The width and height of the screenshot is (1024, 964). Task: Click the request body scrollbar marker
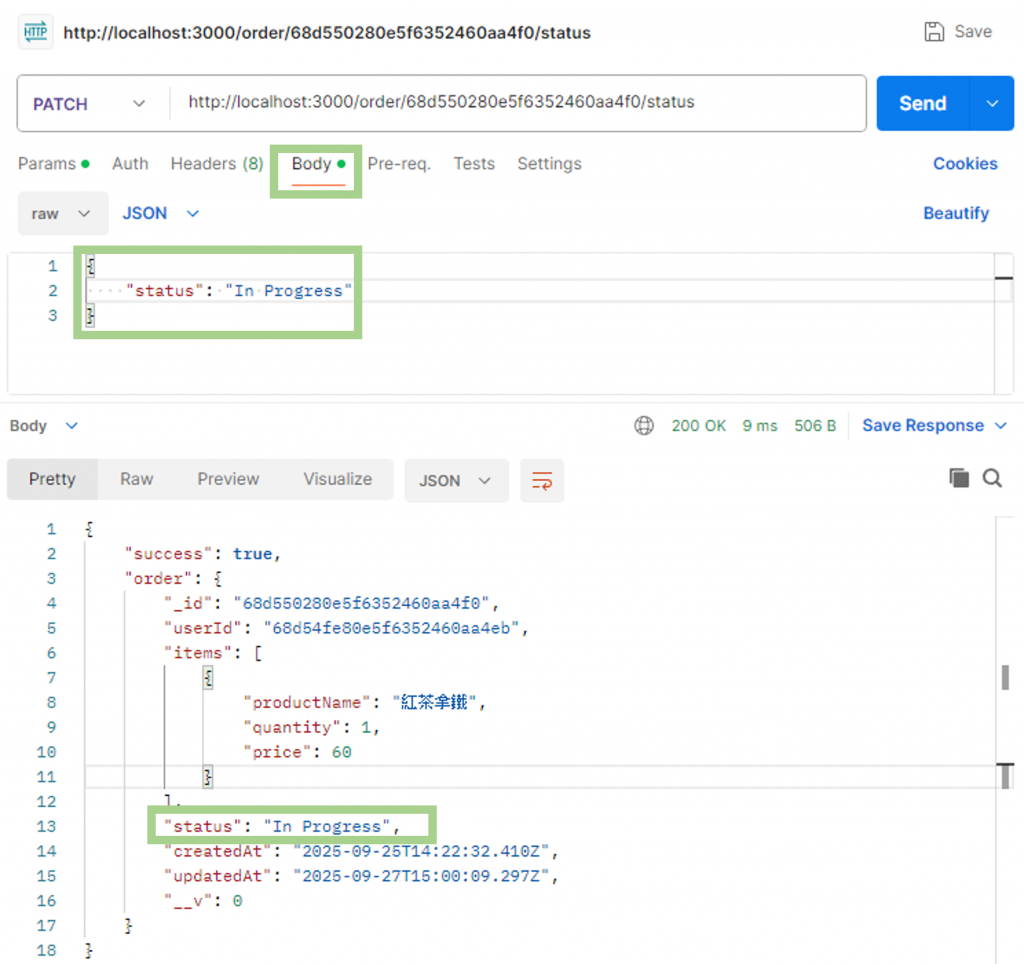click(x=1003, y=278)
